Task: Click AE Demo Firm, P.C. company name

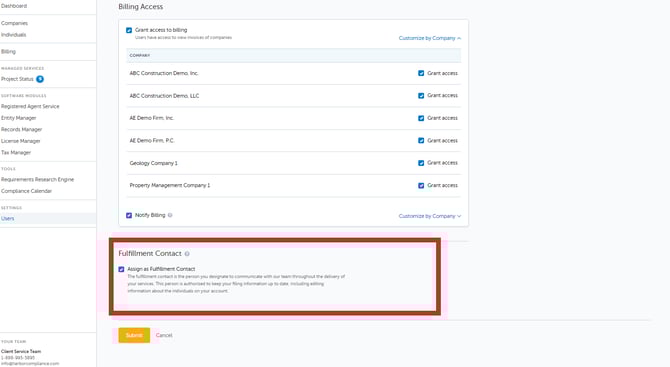Action: [x=152, y=141]
